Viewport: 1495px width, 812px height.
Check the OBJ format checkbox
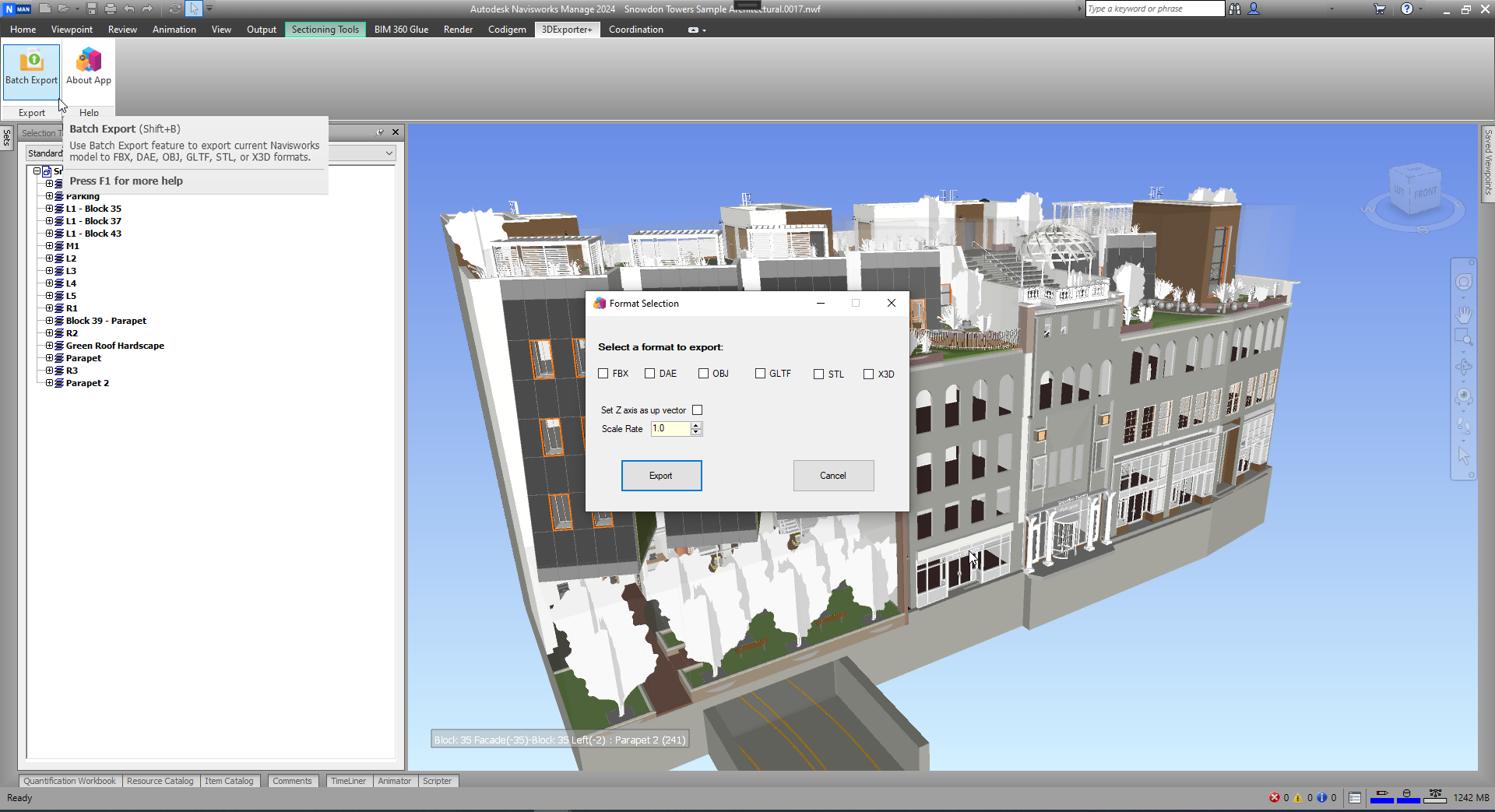(703, 374)
